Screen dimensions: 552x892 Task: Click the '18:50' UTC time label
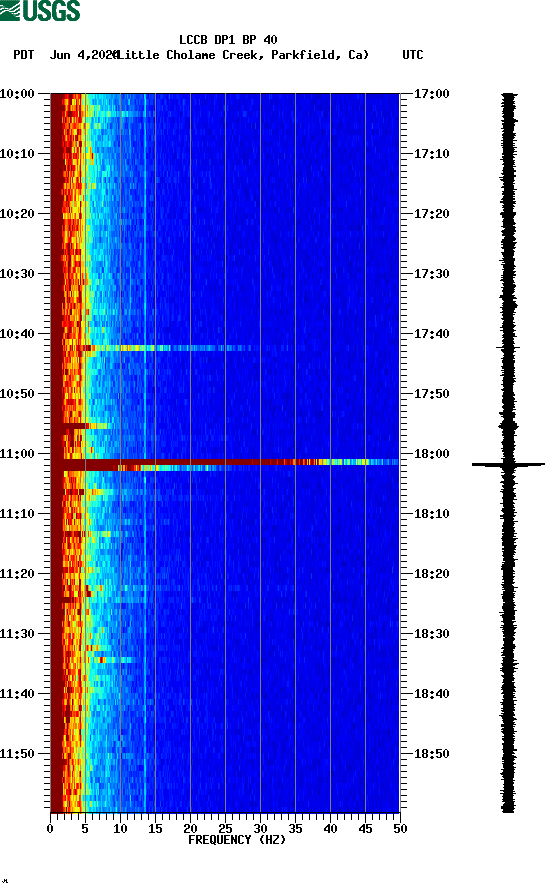pyautogui.click(x=431, y=754)
